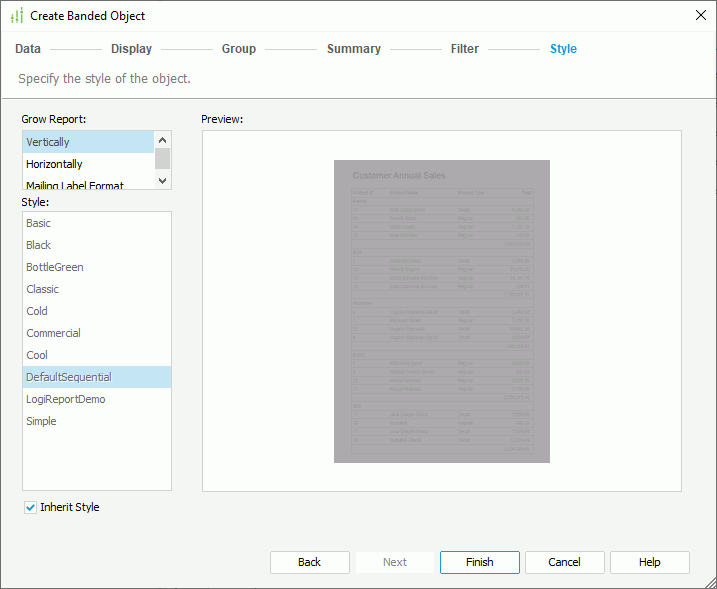Pick the Classic style from list

pos(43,289)
